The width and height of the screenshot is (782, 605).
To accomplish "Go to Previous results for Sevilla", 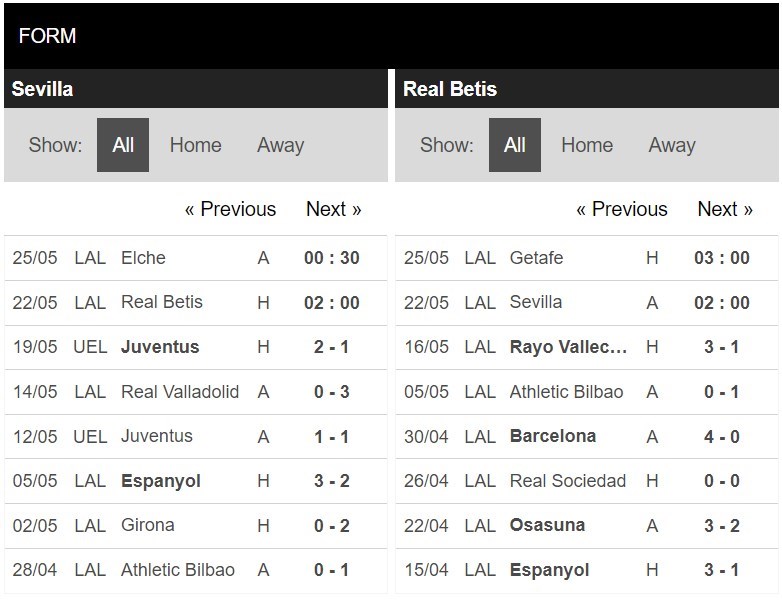I will (x=230, y=209).
